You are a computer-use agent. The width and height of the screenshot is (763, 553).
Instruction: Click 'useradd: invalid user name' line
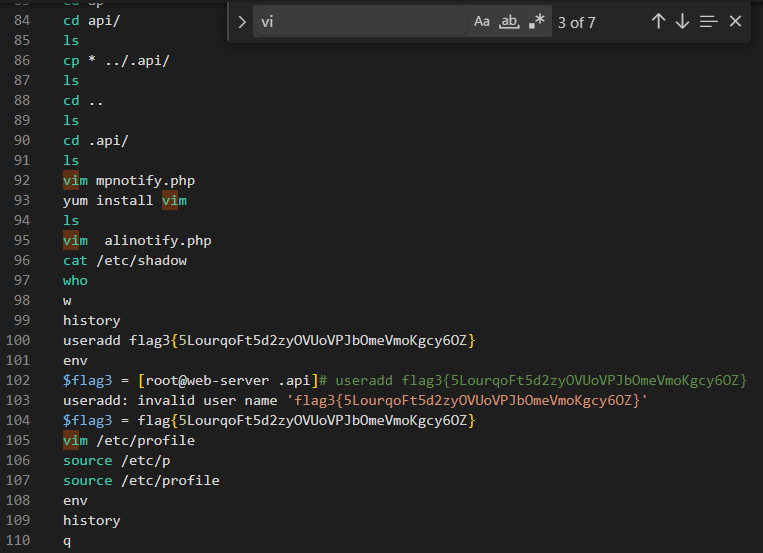pos(355,400)
